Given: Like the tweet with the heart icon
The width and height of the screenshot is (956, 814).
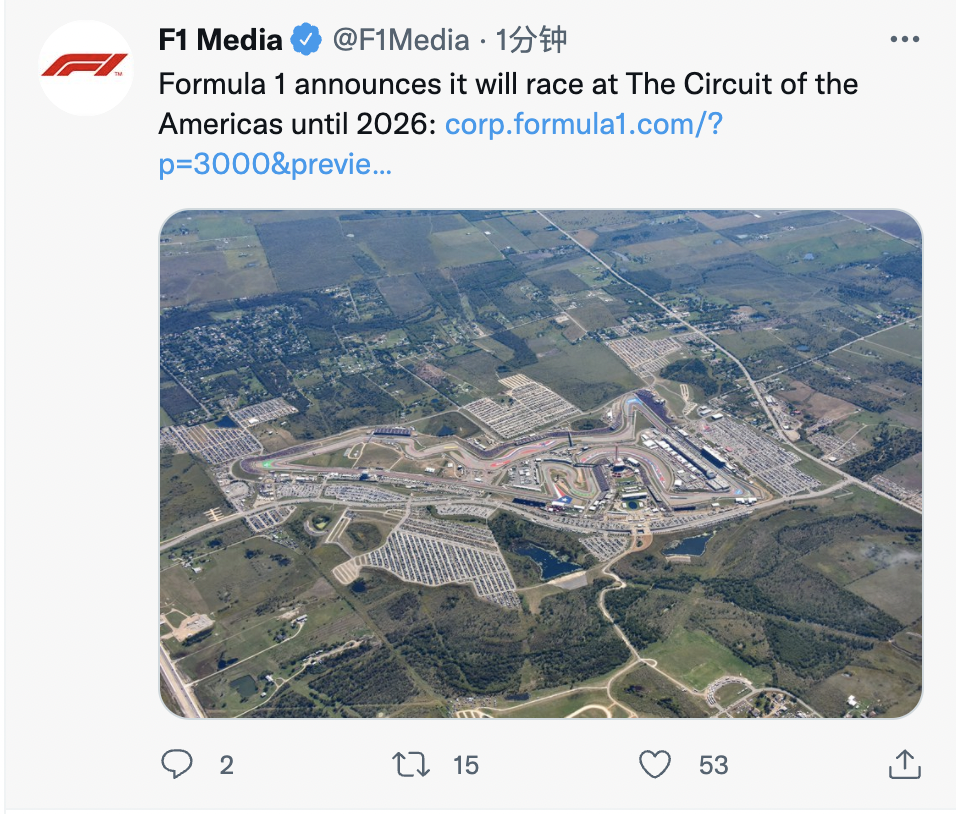Looking at the screenshot, I should 655,765.
